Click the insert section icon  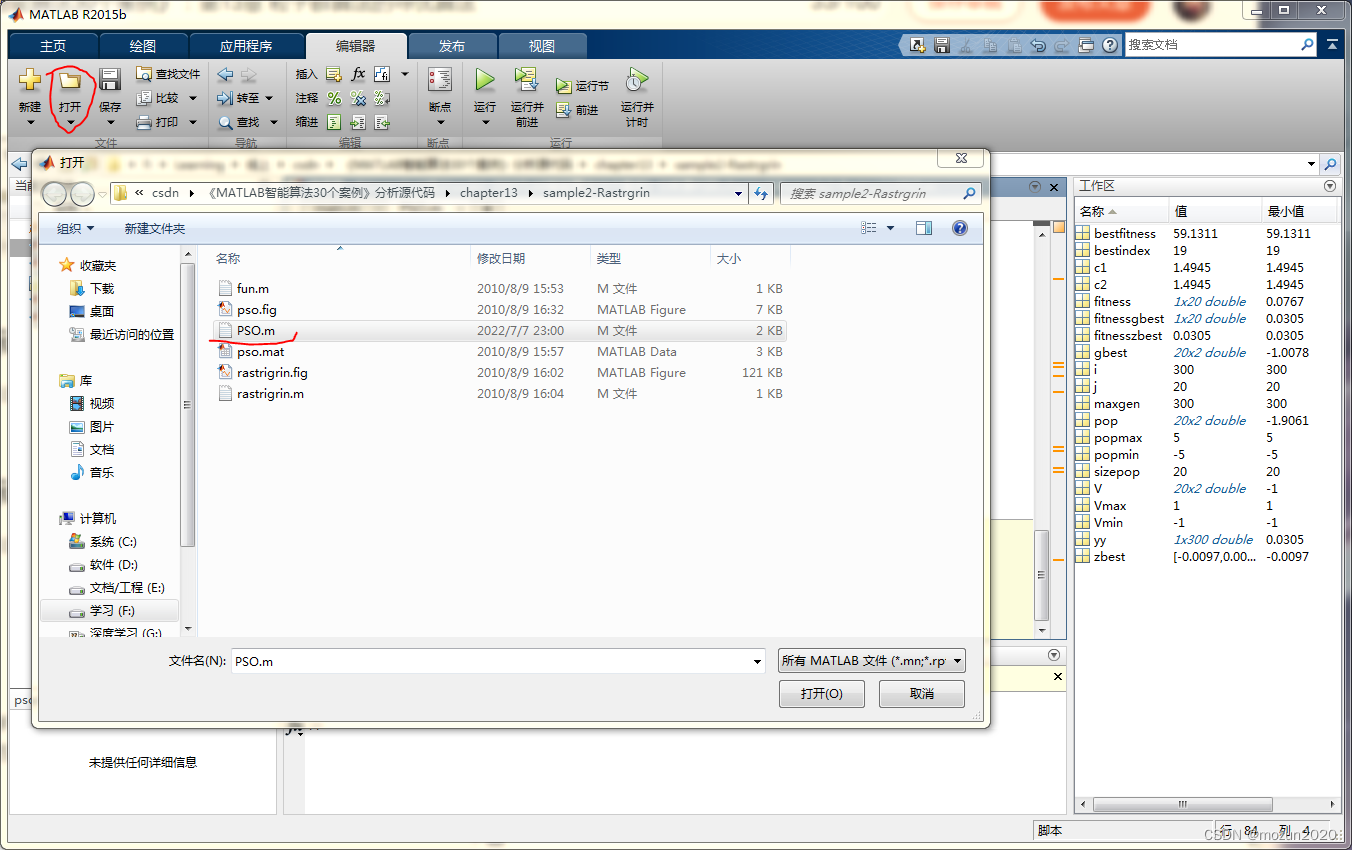coord(334,74)
